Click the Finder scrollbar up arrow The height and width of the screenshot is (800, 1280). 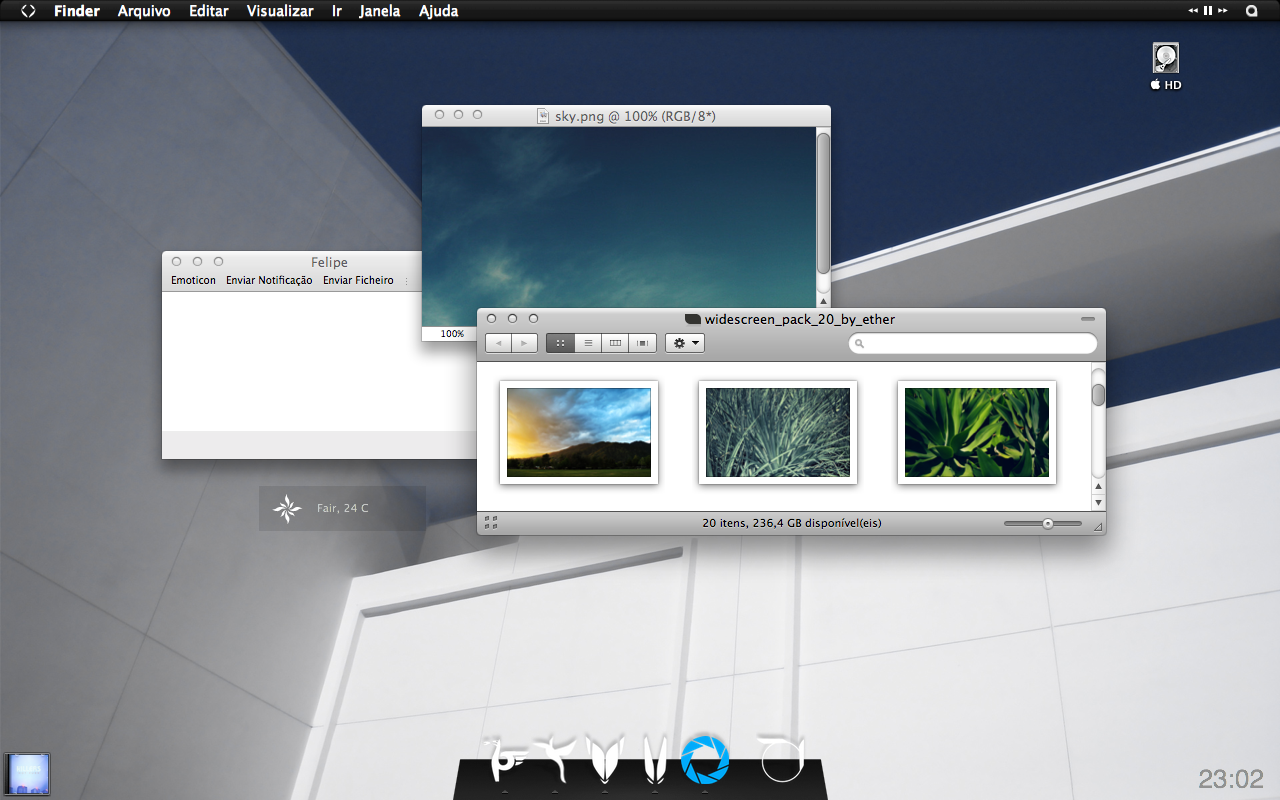pos(1098,487)
